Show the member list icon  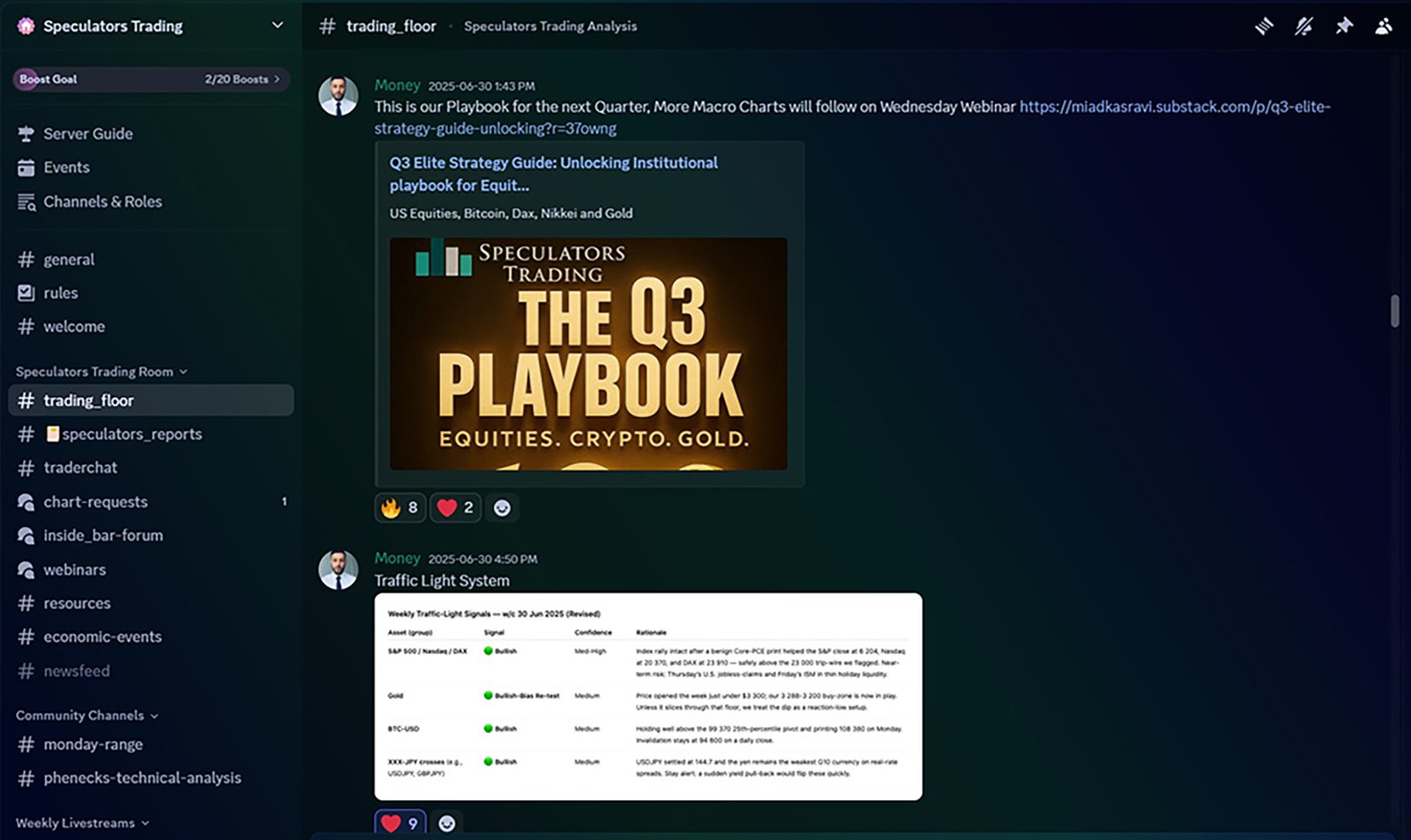tap(1384, 26)
